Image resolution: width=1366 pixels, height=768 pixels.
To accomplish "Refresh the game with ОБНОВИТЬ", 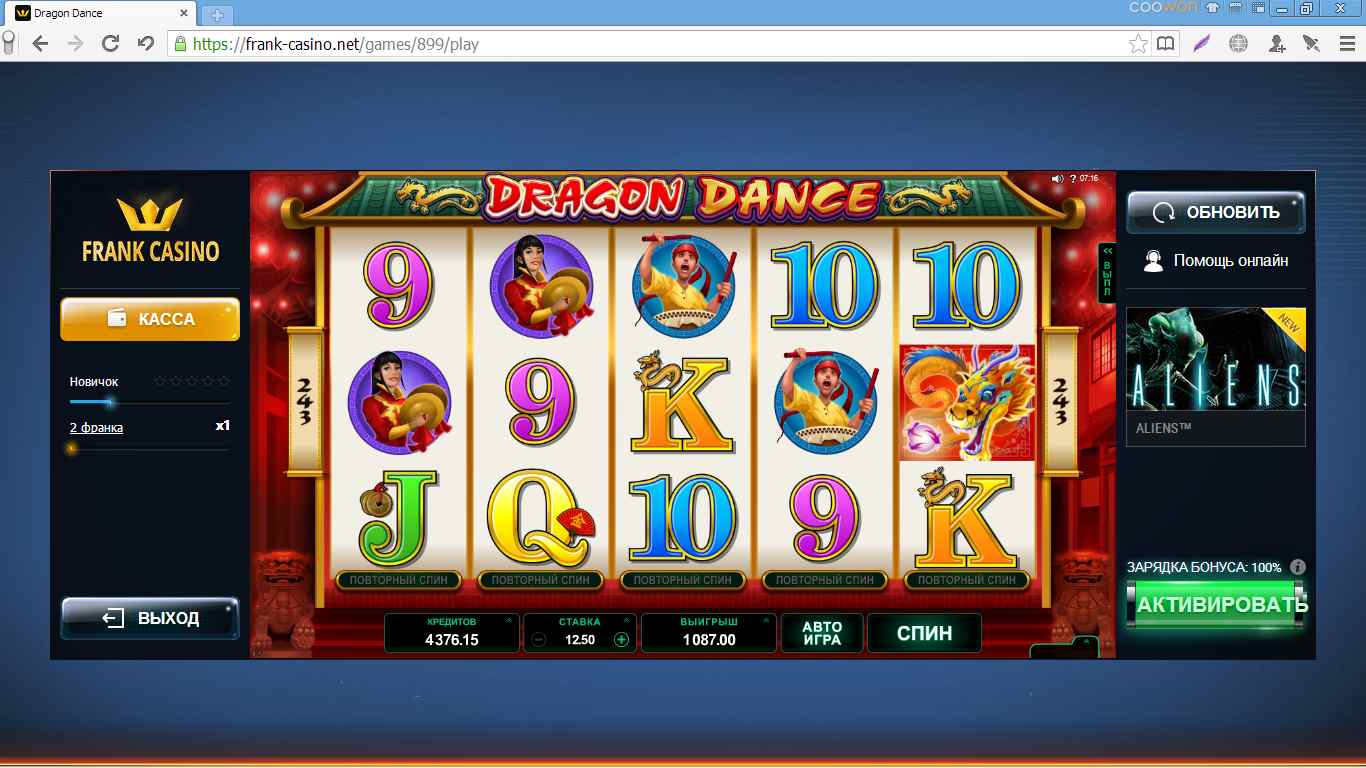I will (x=1216, y=212).
